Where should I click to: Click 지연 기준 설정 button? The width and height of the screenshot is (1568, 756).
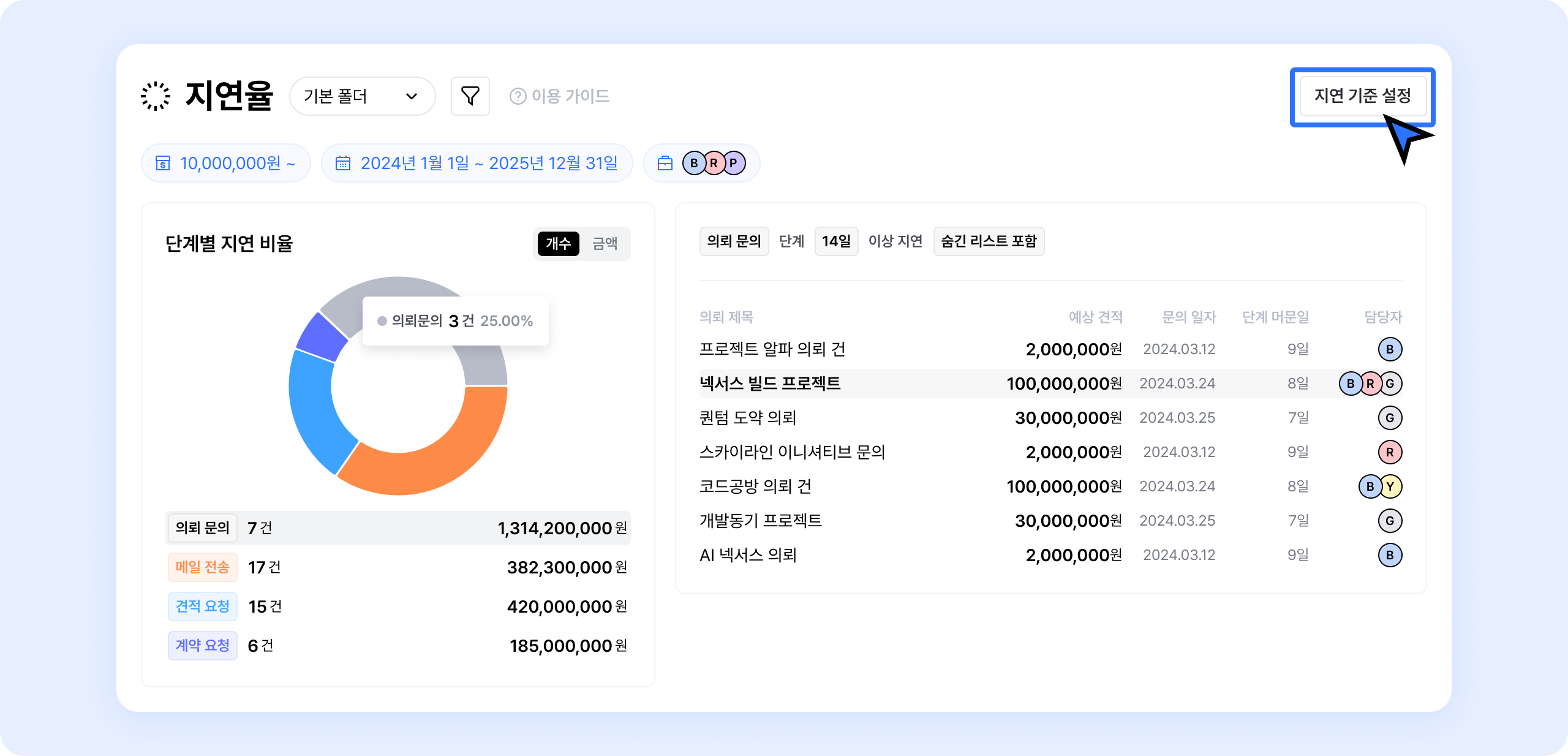pos(1362,96)
